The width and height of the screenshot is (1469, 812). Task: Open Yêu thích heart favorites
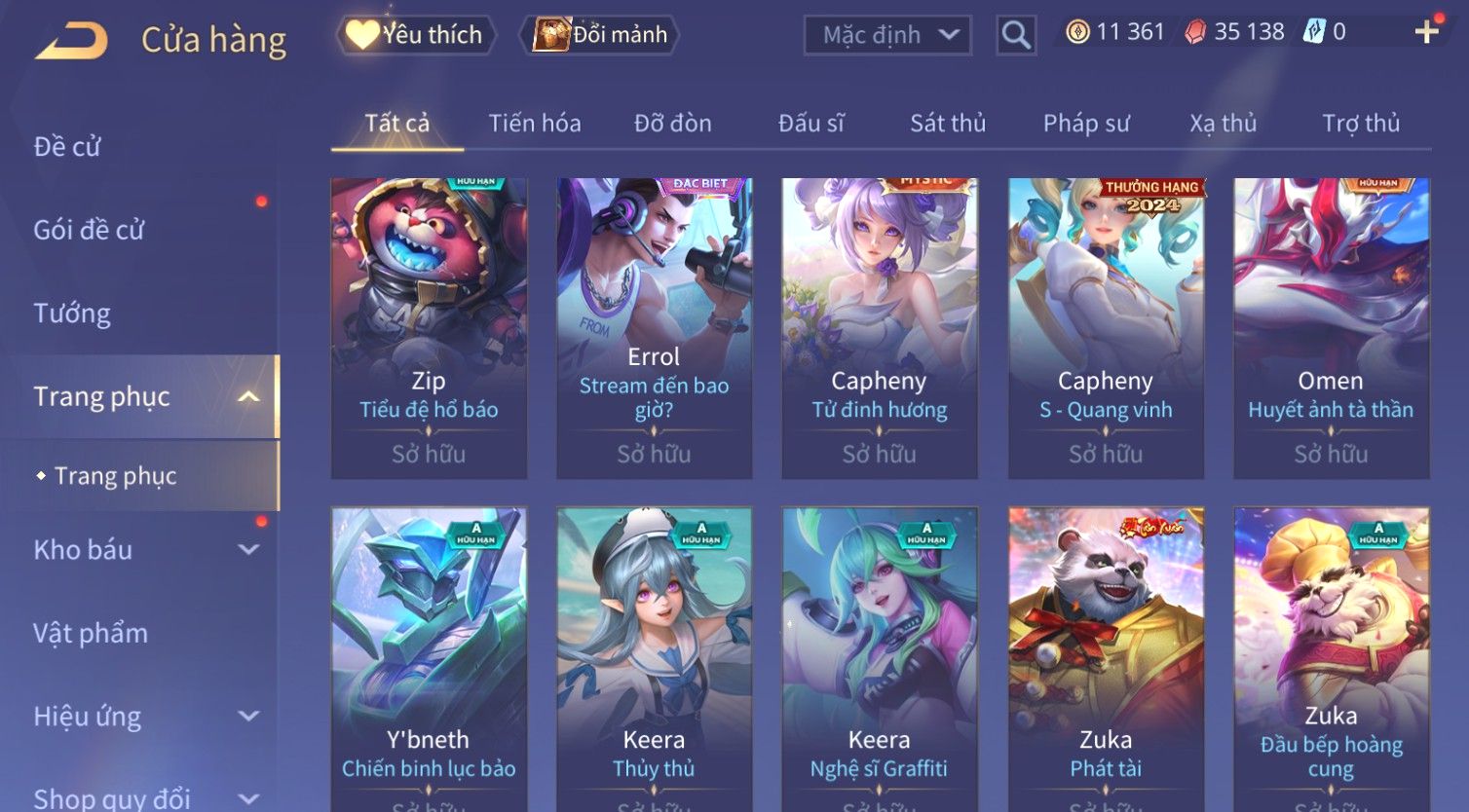pyautogui.click(x=416, y=35)
